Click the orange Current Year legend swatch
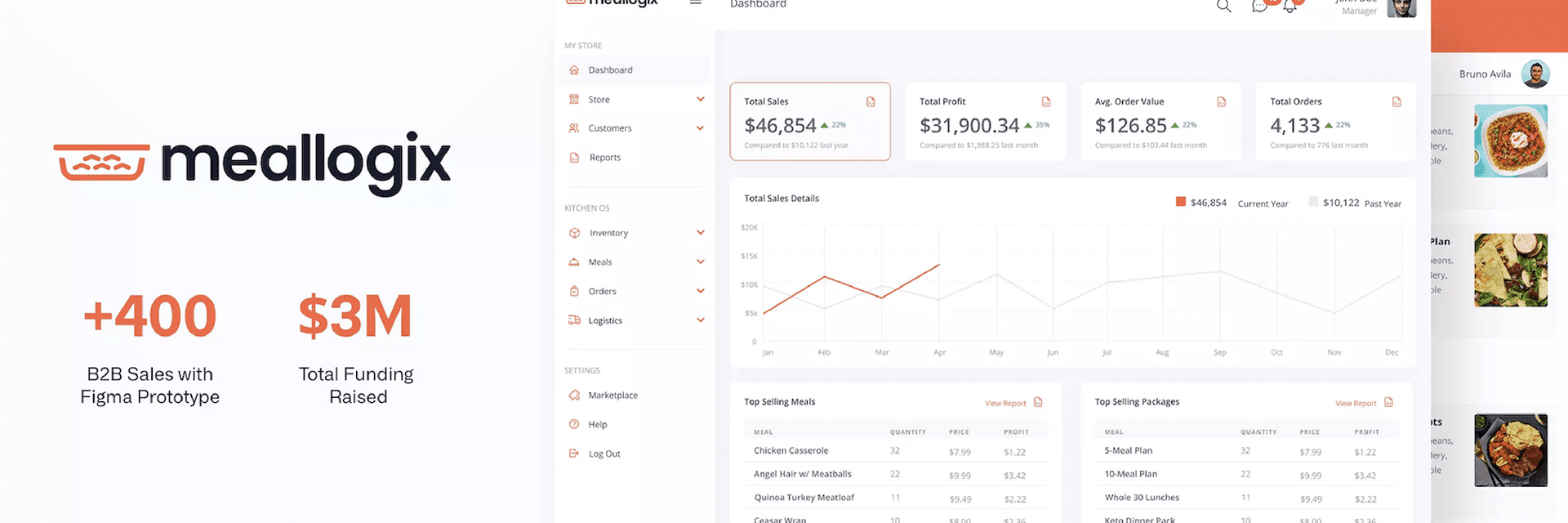 (1180, 202)
